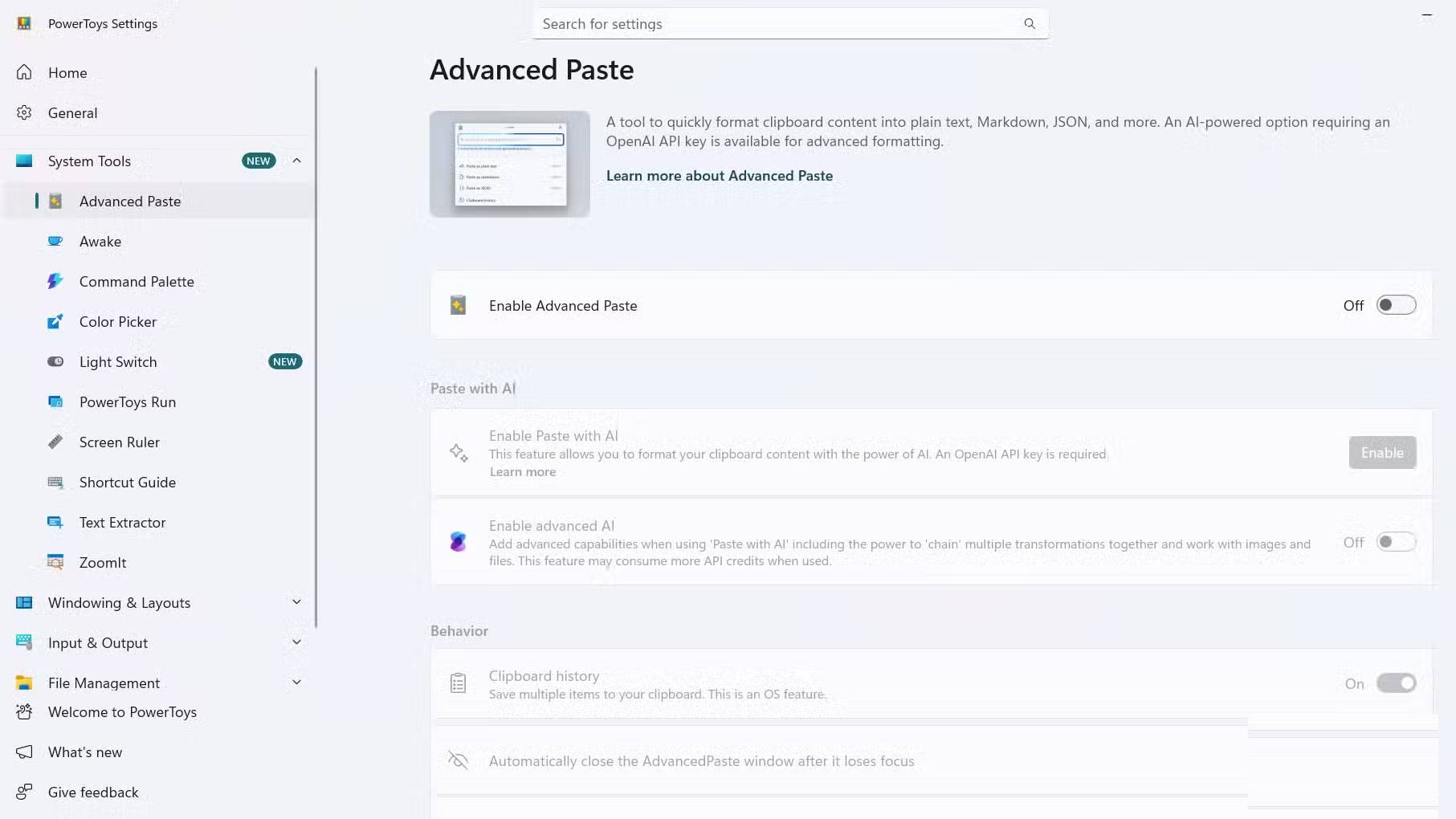Select Color Picker in the sidebar
The height and width of the screenshot is (819, 1456).
[157, 321]
